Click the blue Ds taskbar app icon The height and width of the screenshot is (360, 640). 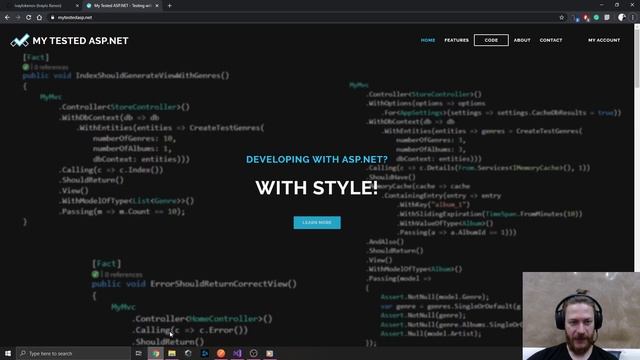pos(204,353)
